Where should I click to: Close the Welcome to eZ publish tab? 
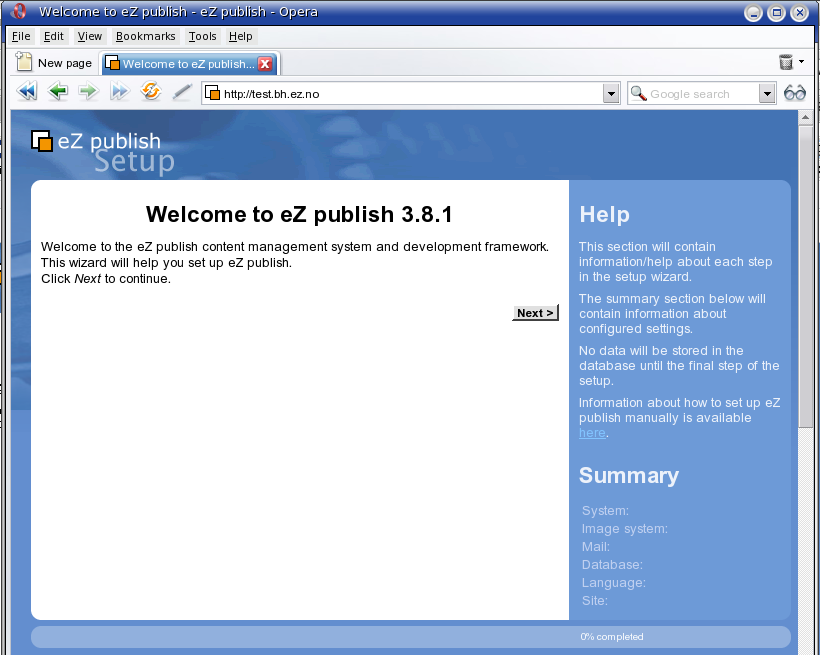click(265, 64)
